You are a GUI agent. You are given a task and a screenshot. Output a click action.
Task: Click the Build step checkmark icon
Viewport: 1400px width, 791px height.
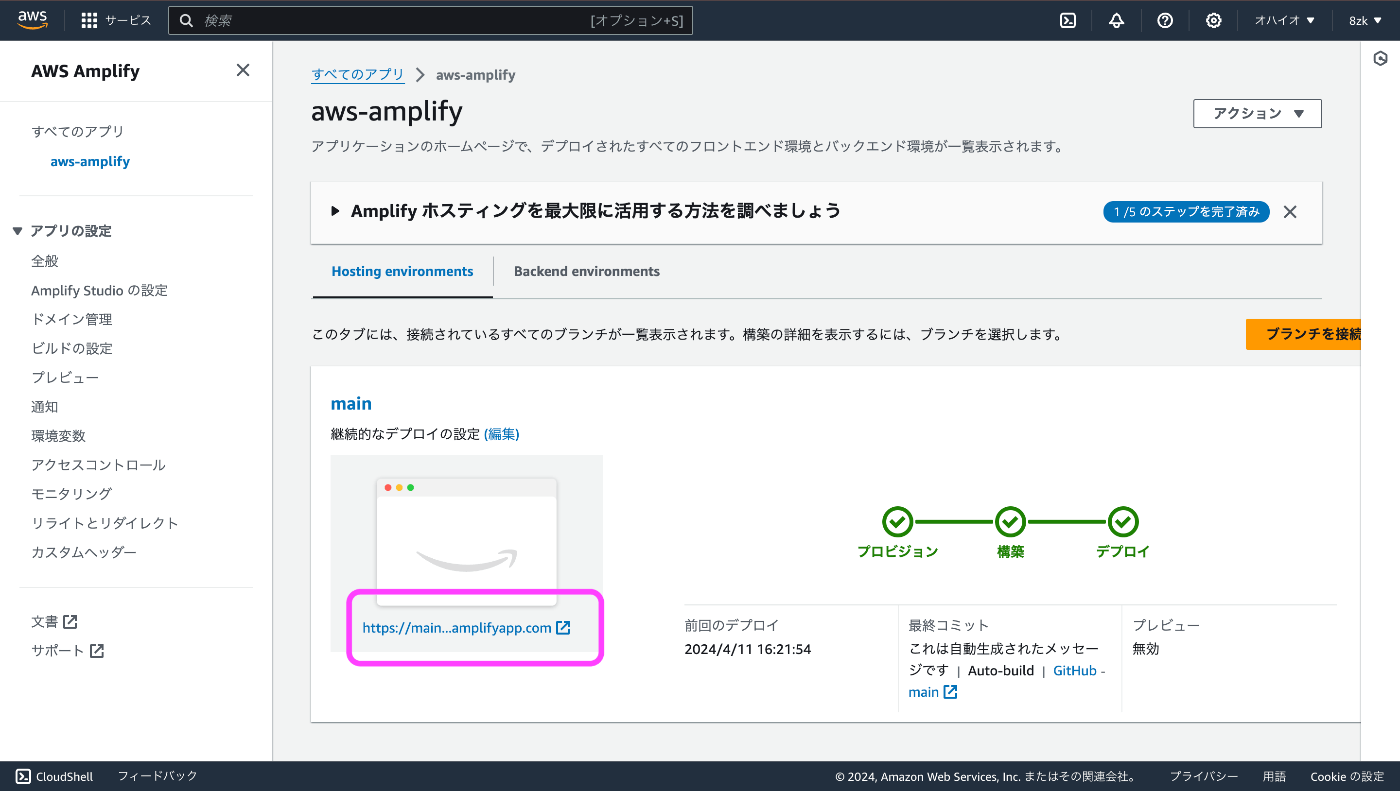1011,522
